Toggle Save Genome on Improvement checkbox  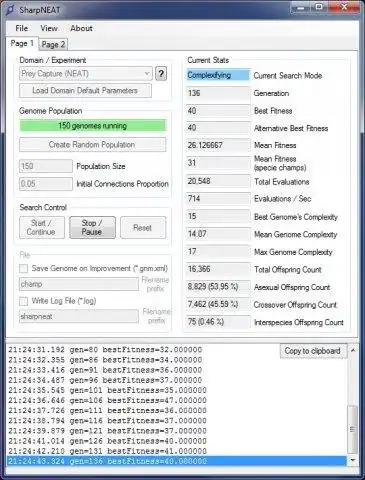(24, 268)
